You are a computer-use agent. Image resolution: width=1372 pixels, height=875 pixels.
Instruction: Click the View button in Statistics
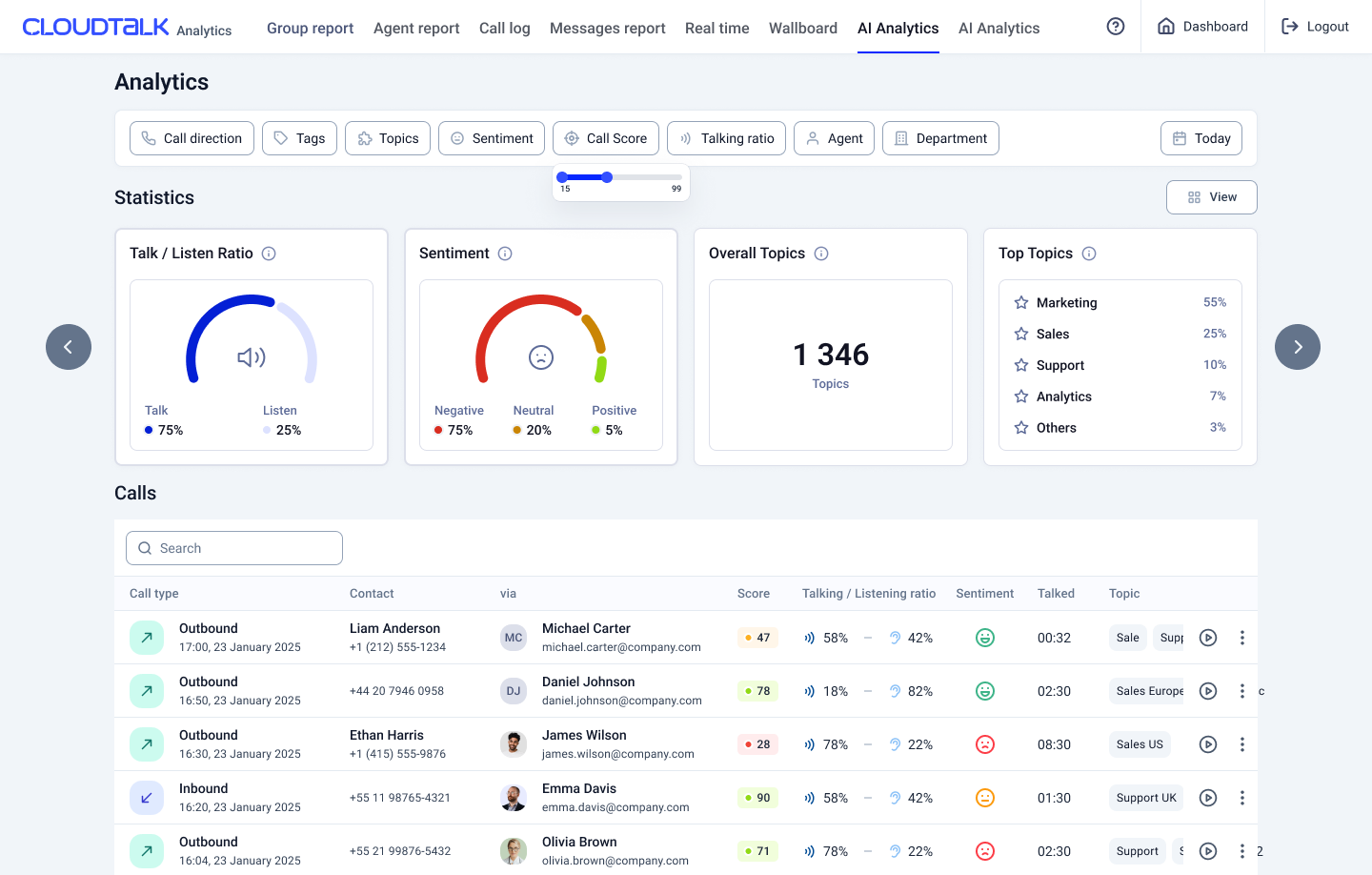[x=1211, y=197]
